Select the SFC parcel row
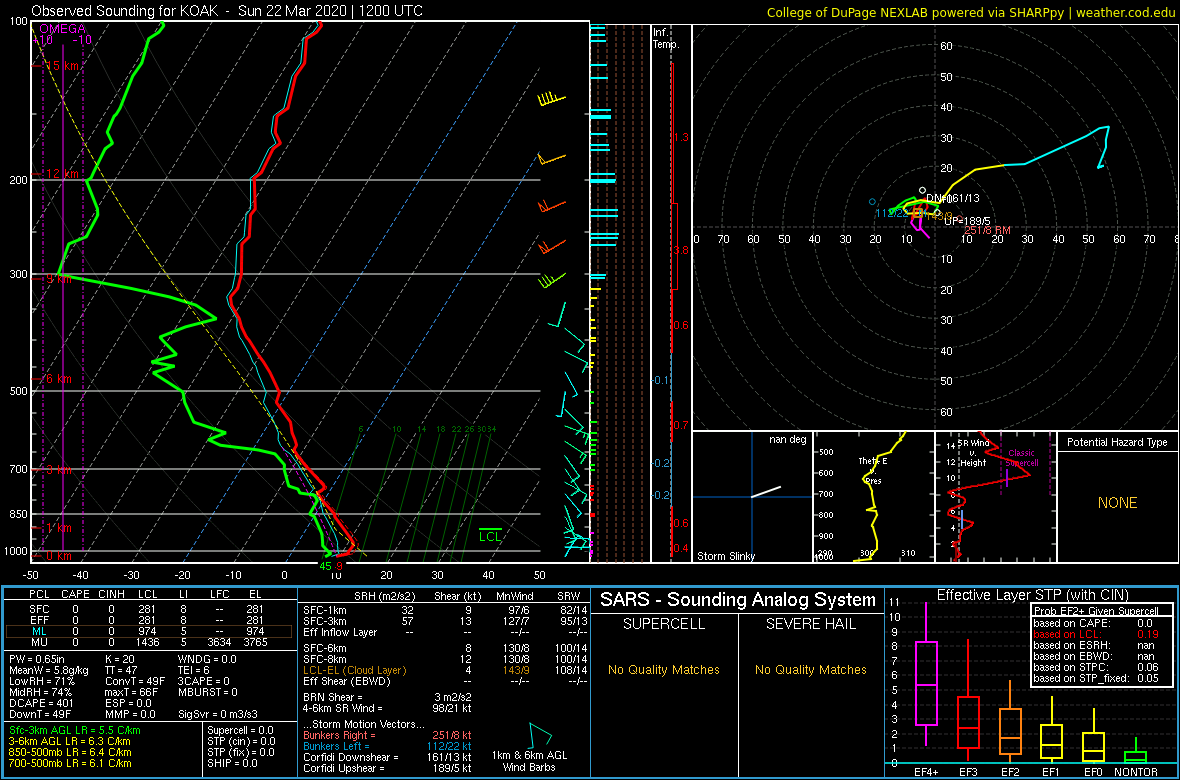This screenshot has height=780, width=1180. (149, 608)
